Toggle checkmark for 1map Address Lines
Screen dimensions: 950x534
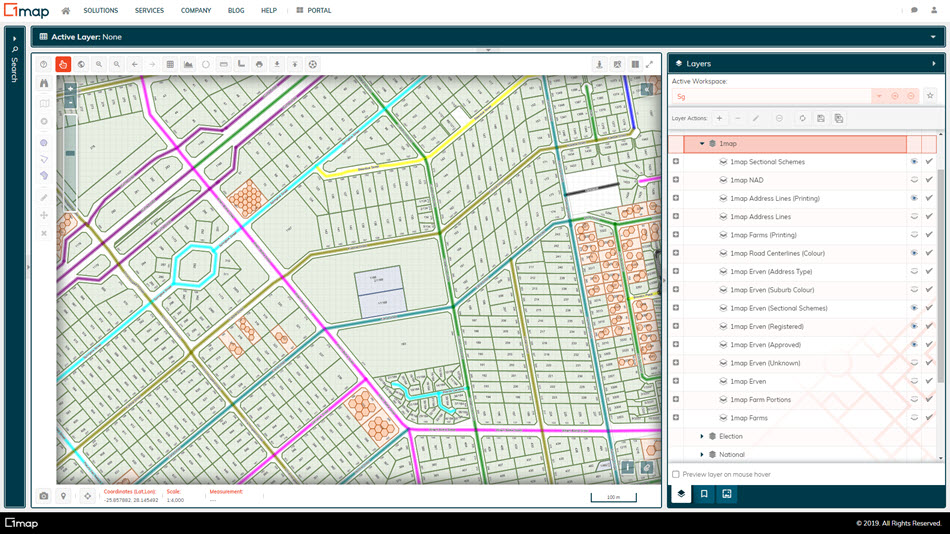(x=929, y=216)
